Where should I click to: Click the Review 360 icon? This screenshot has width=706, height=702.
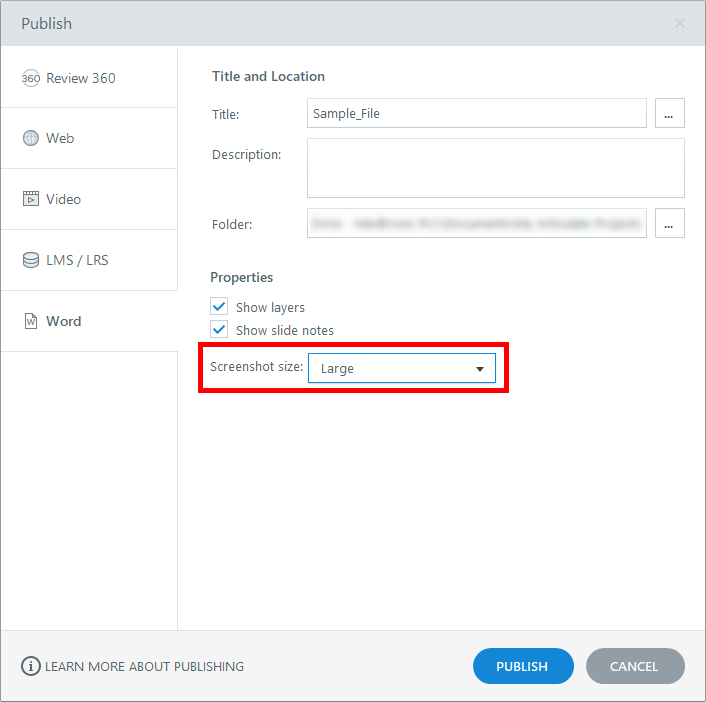pyautogui.click(x=30, y=78)
